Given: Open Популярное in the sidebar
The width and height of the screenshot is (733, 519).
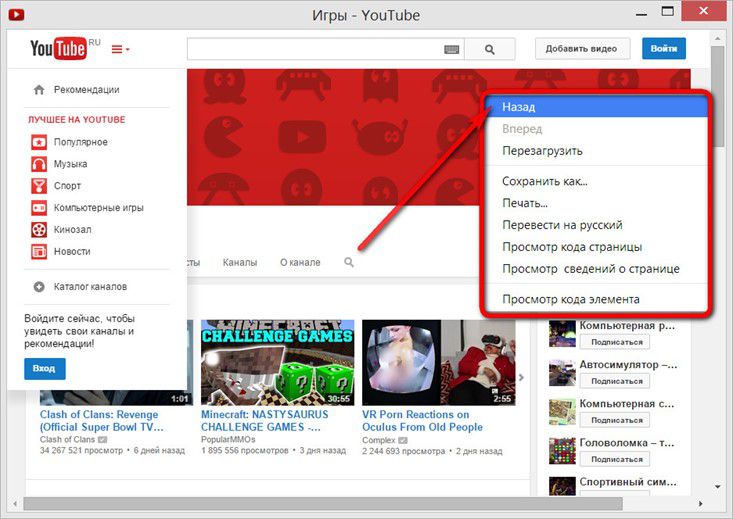Looking at the screenshot, I should click(x=80, y=142).
